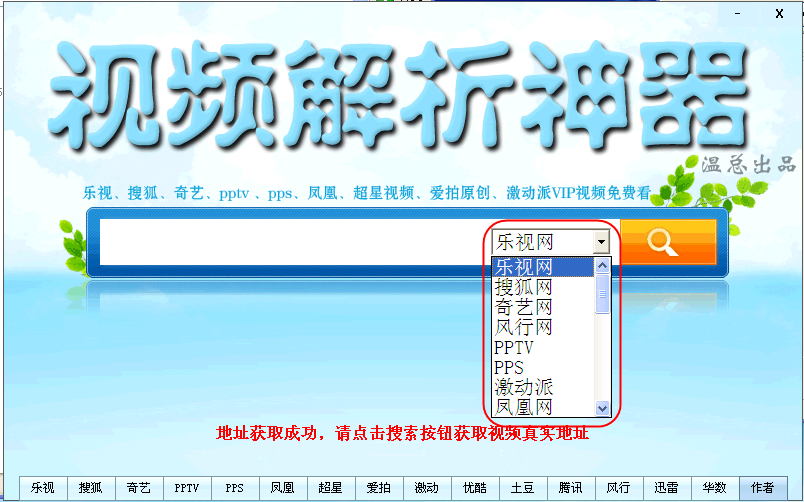
Task: Choose PPTV from the dropdown list
Action: 543,347
